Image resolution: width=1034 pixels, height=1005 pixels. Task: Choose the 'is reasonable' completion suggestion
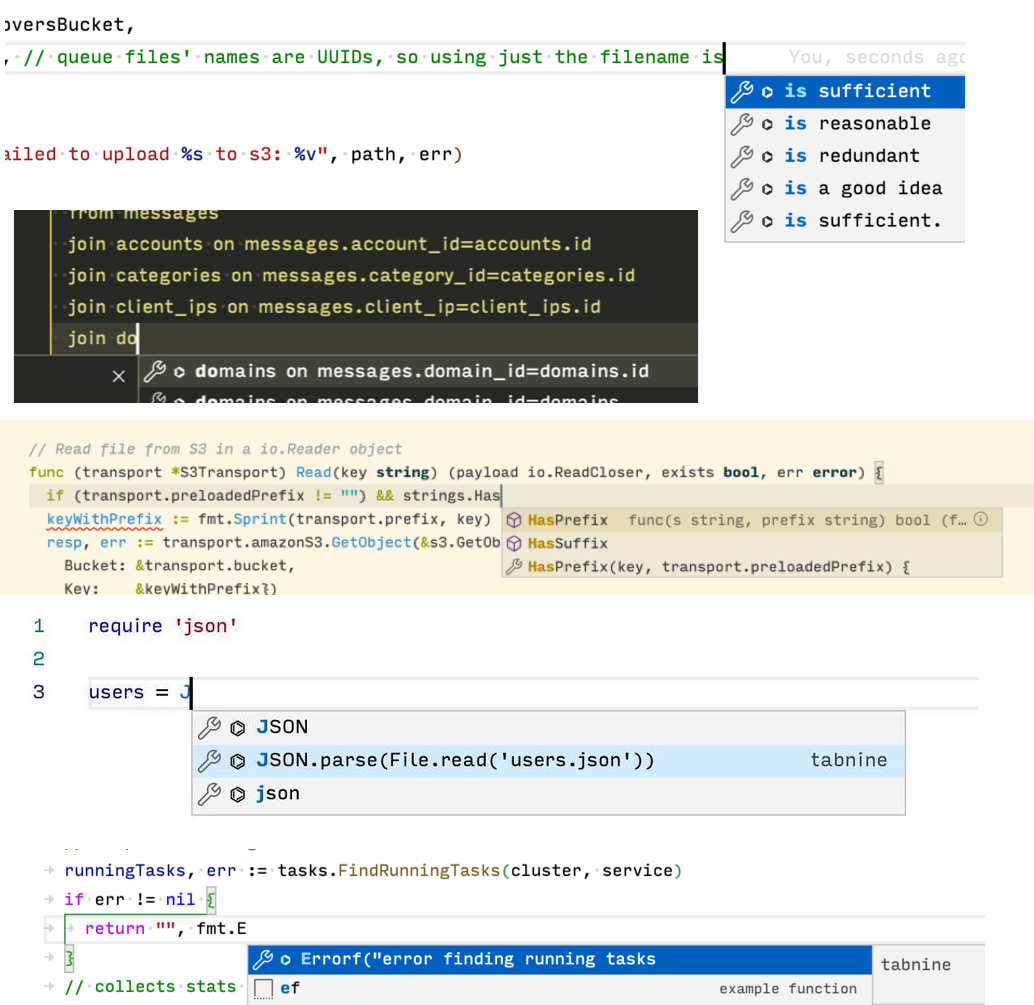tap(845, 124)
